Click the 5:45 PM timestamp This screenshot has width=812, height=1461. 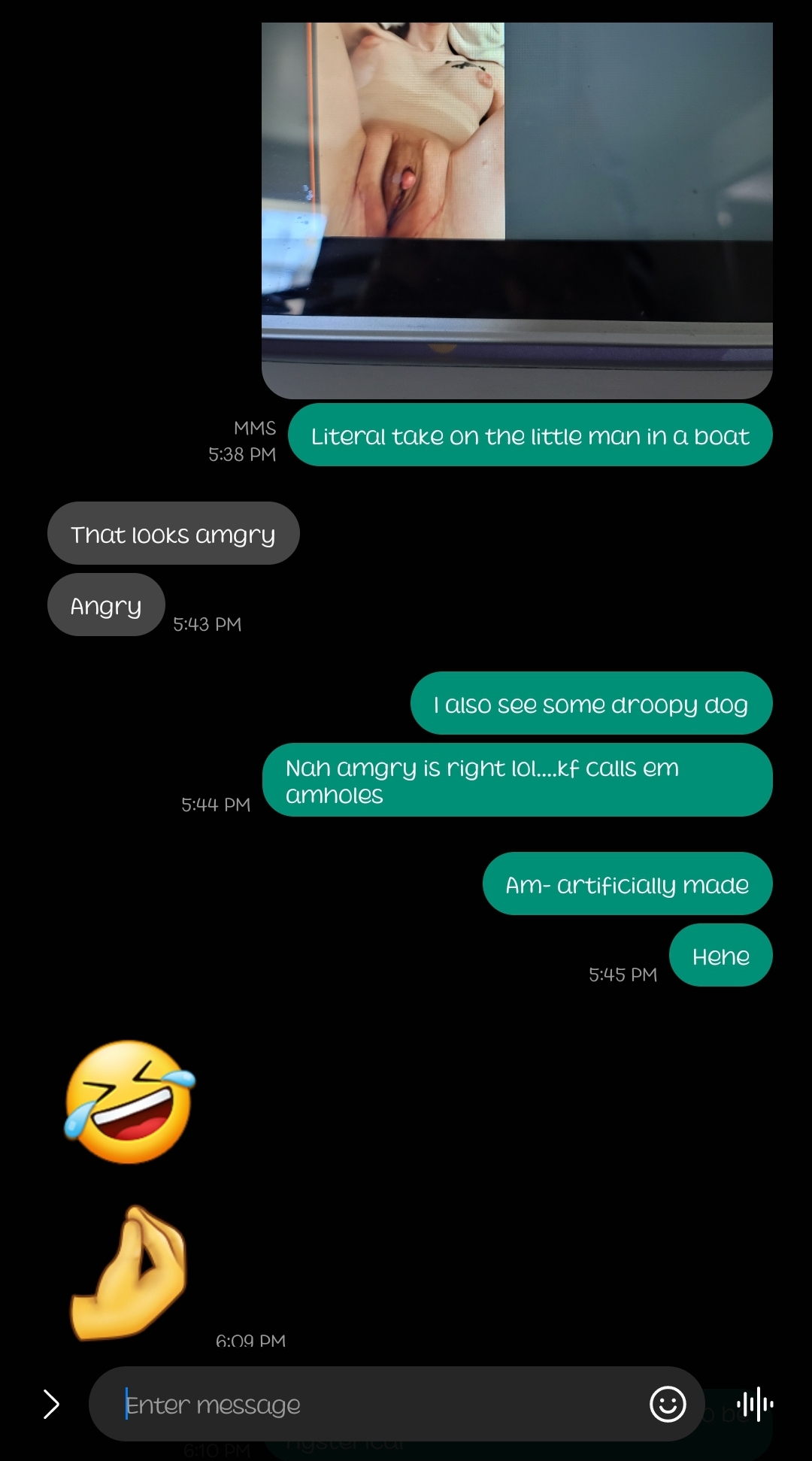click(x=623, y=975)
